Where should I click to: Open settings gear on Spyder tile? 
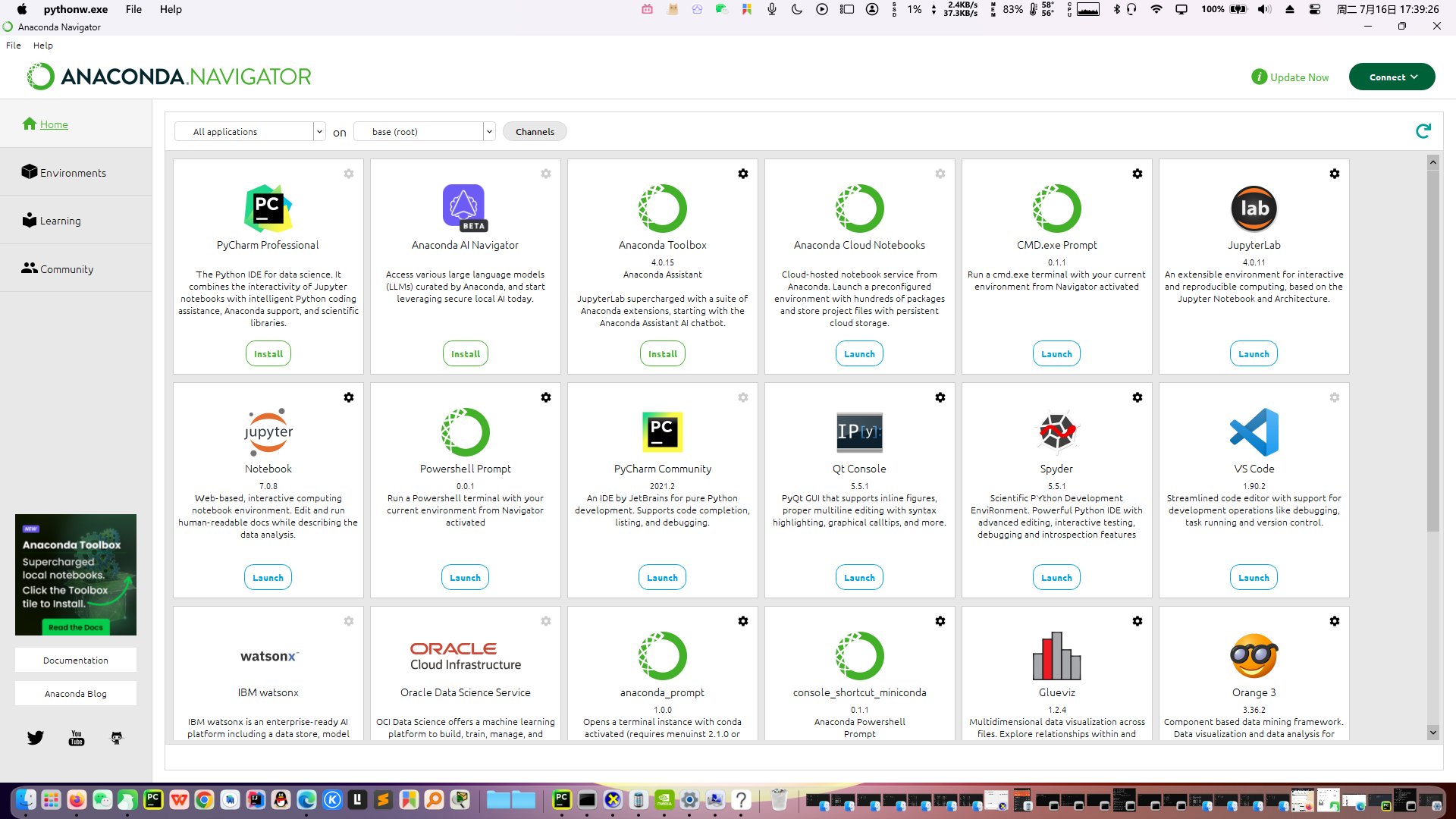[x=1137, y=397]
